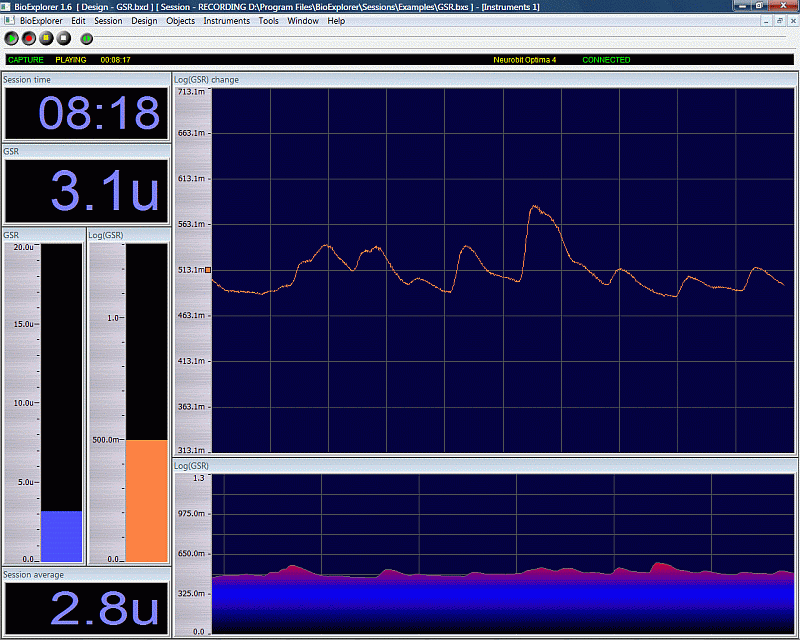
Task: Click the 1.3 label on lower chart axis
Action: [x=198, y=478]
